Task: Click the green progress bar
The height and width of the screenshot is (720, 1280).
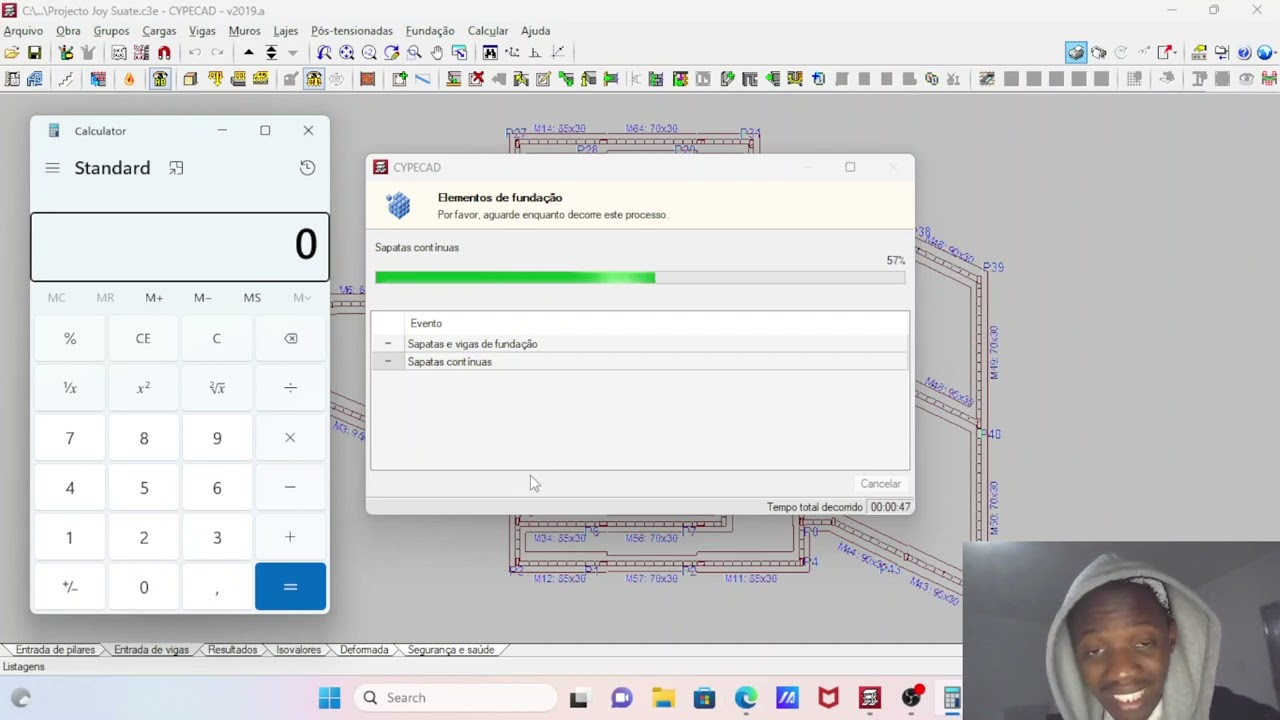Action: pyautogui.click(x=640, y=278)
